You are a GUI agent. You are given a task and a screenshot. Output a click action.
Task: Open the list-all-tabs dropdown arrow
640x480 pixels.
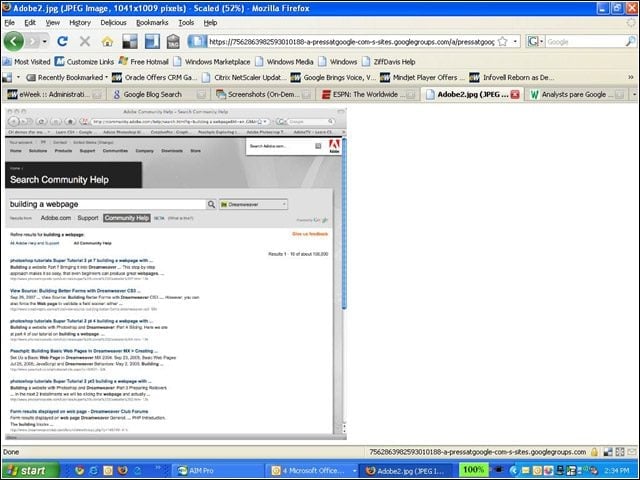tap(634, 94)
